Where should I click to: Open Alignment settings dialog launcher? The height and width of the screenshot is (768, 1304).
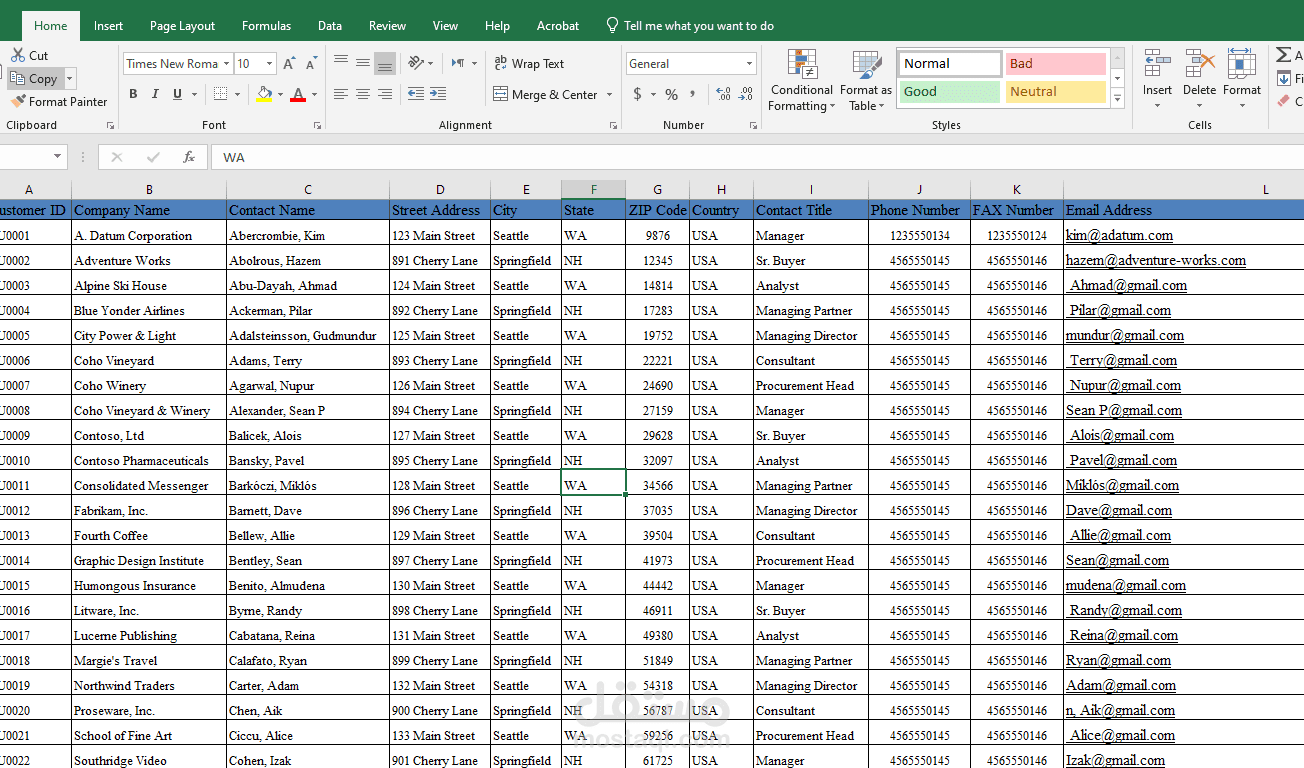point(613,126)
